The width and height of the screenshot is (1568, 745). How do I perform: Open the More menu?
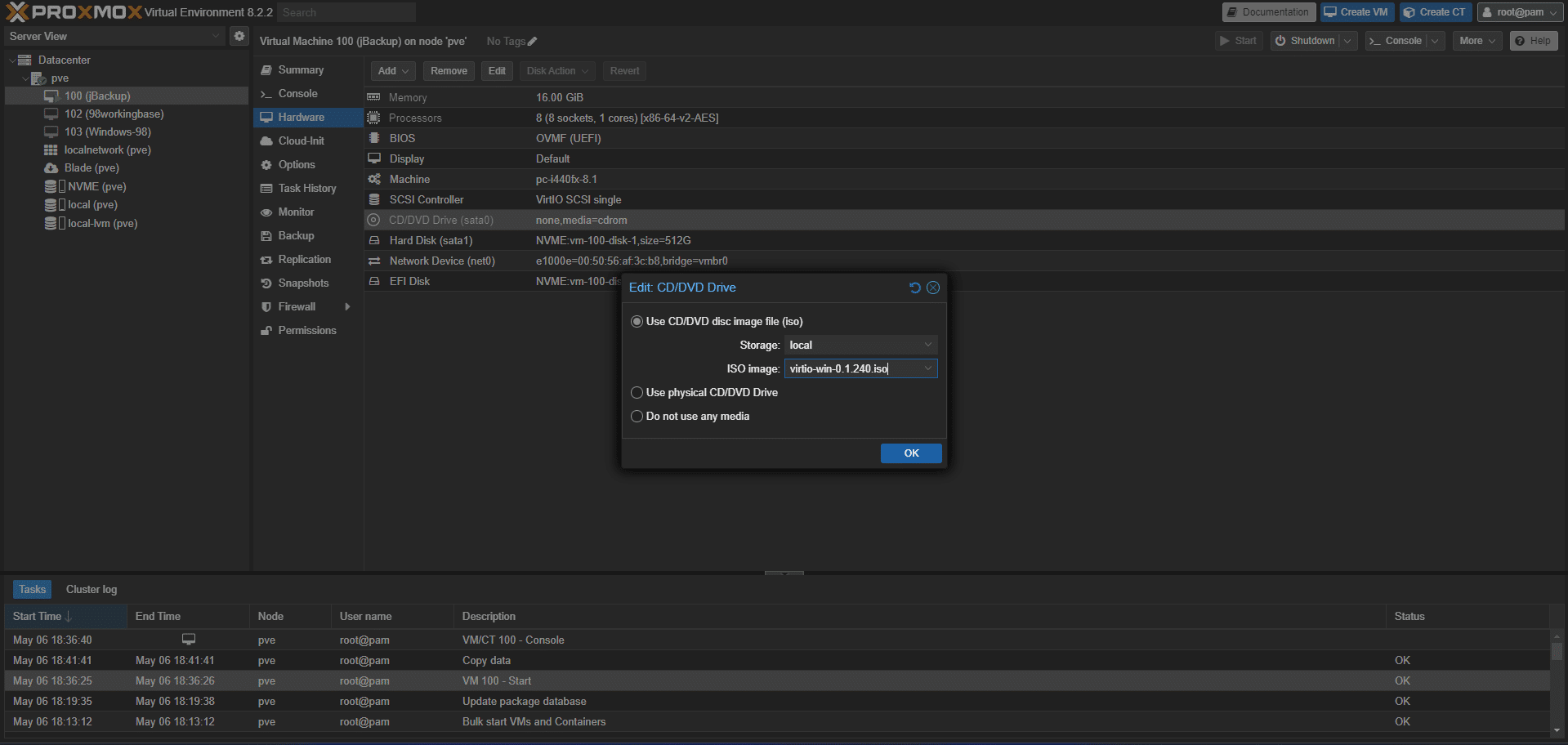pos(1477,41)
